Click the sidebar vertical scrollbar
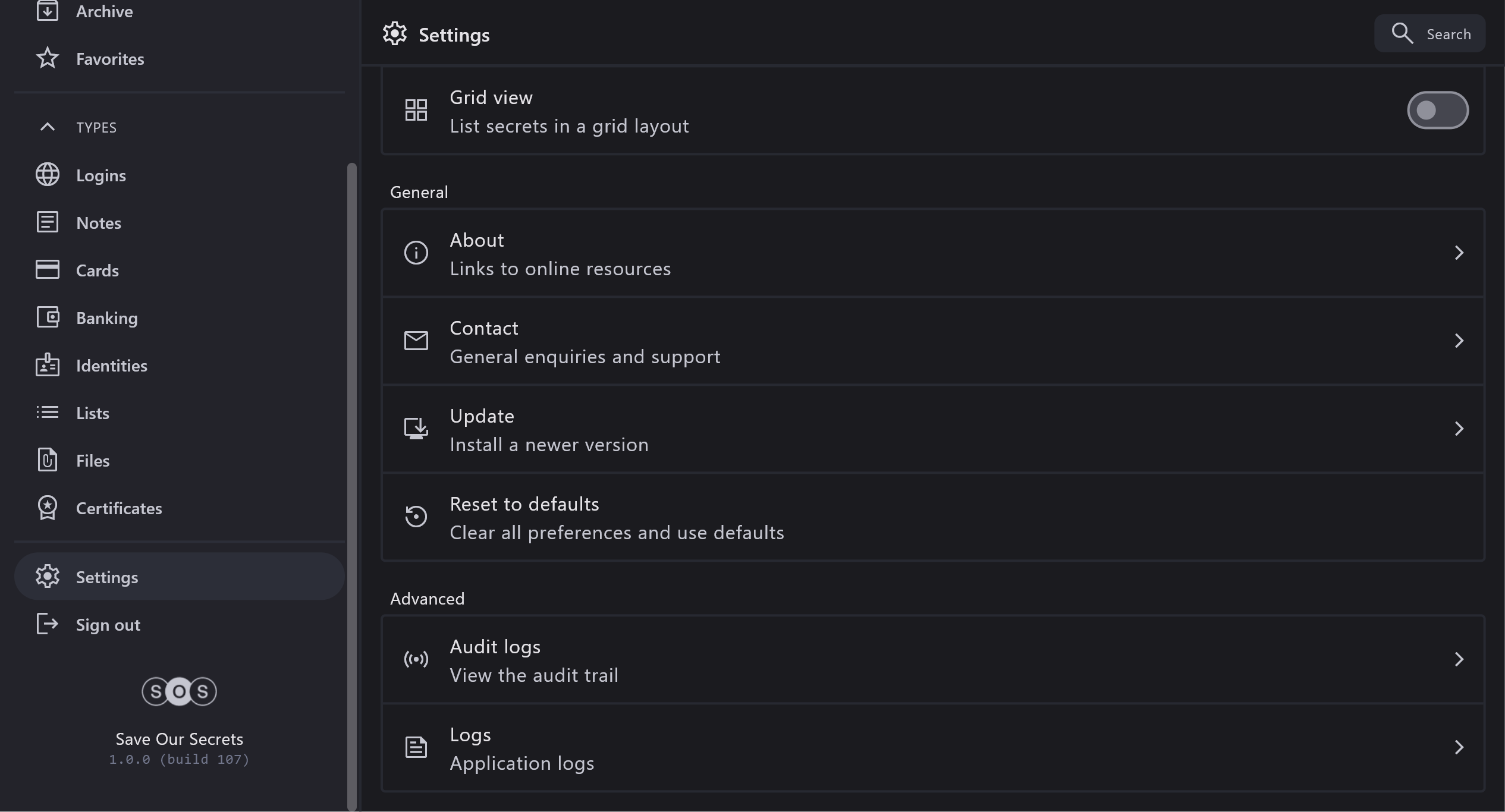Image resolution: width=1505 pixels, height=812 pixels. (x=351, y=476)
